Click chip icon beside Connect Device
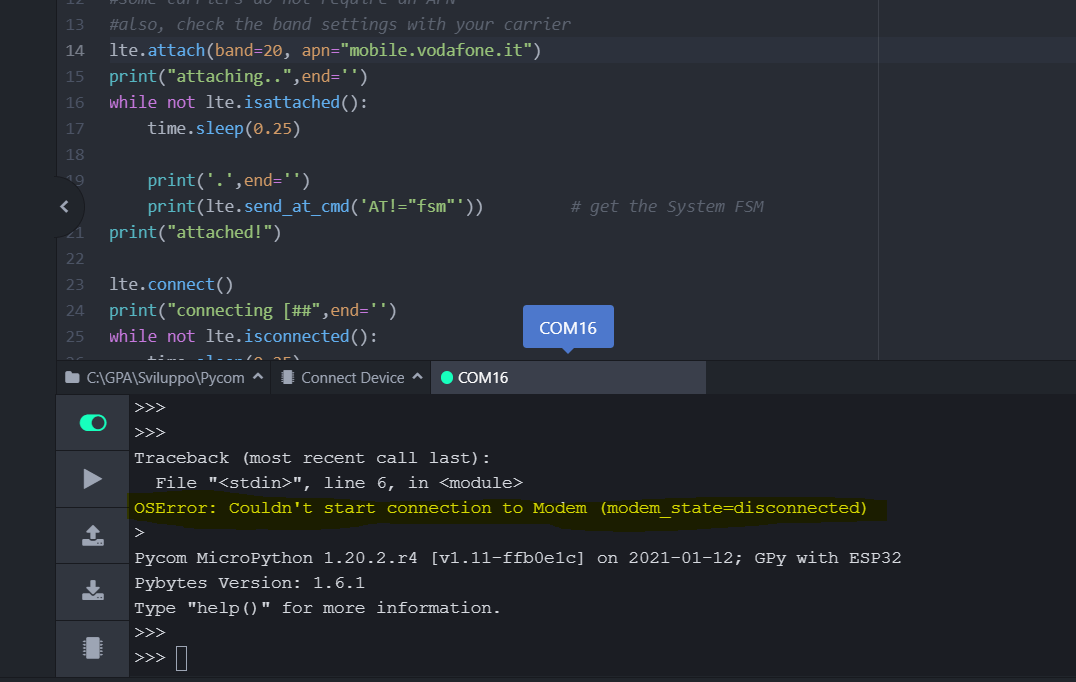Viewport: 1076px width, 682px height. click(288, 377)
